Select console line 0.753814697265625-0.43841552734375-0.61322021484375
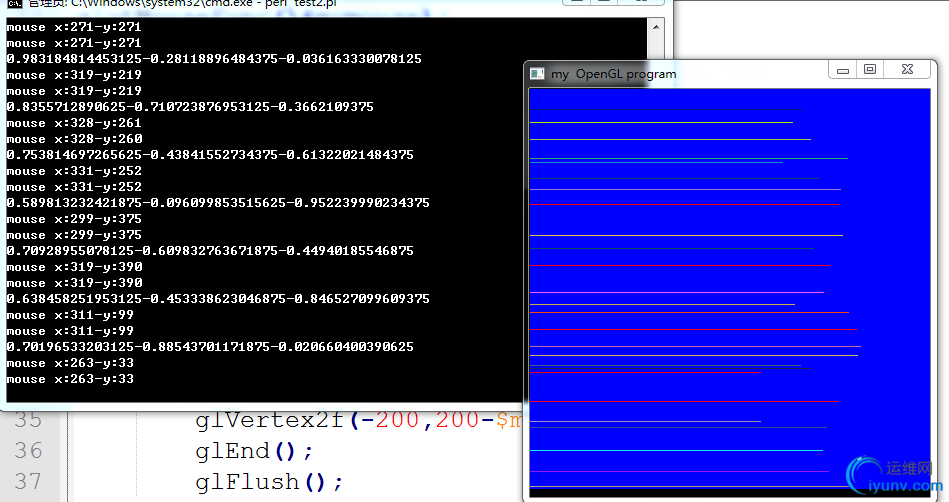This screenshot has width=949, height=502. (210, 154)
